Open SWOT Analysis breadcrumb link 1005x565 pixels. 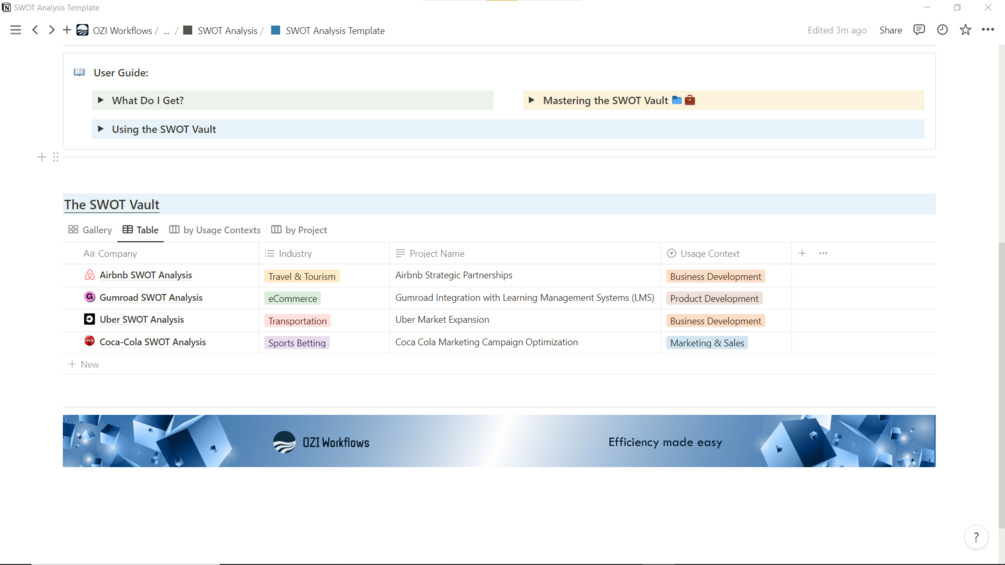[x=227, y=31]
